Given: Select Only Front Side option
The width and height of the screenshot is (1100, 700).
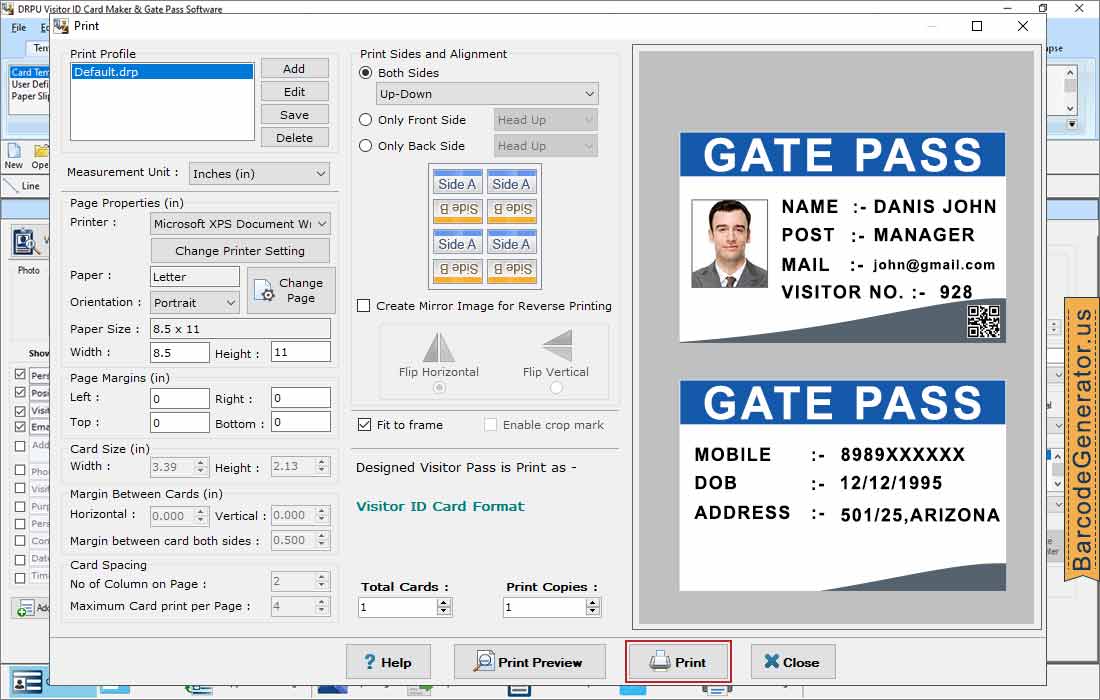Looking at the screenshot, I should click(x=365, y=120).
